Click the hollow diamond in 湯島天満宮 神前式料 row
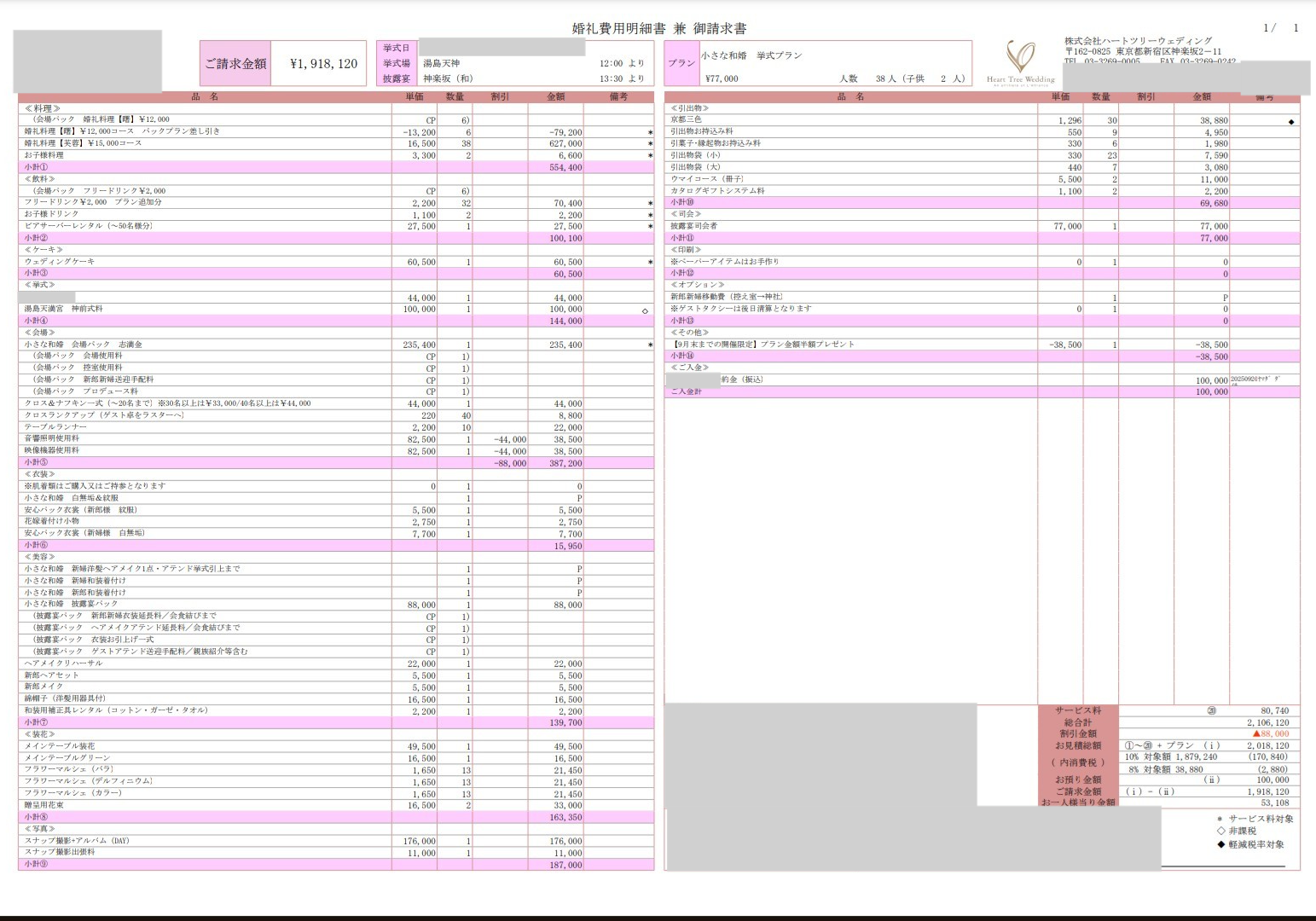This screenshot has width=1316, height=921. (x=645, y=310)
